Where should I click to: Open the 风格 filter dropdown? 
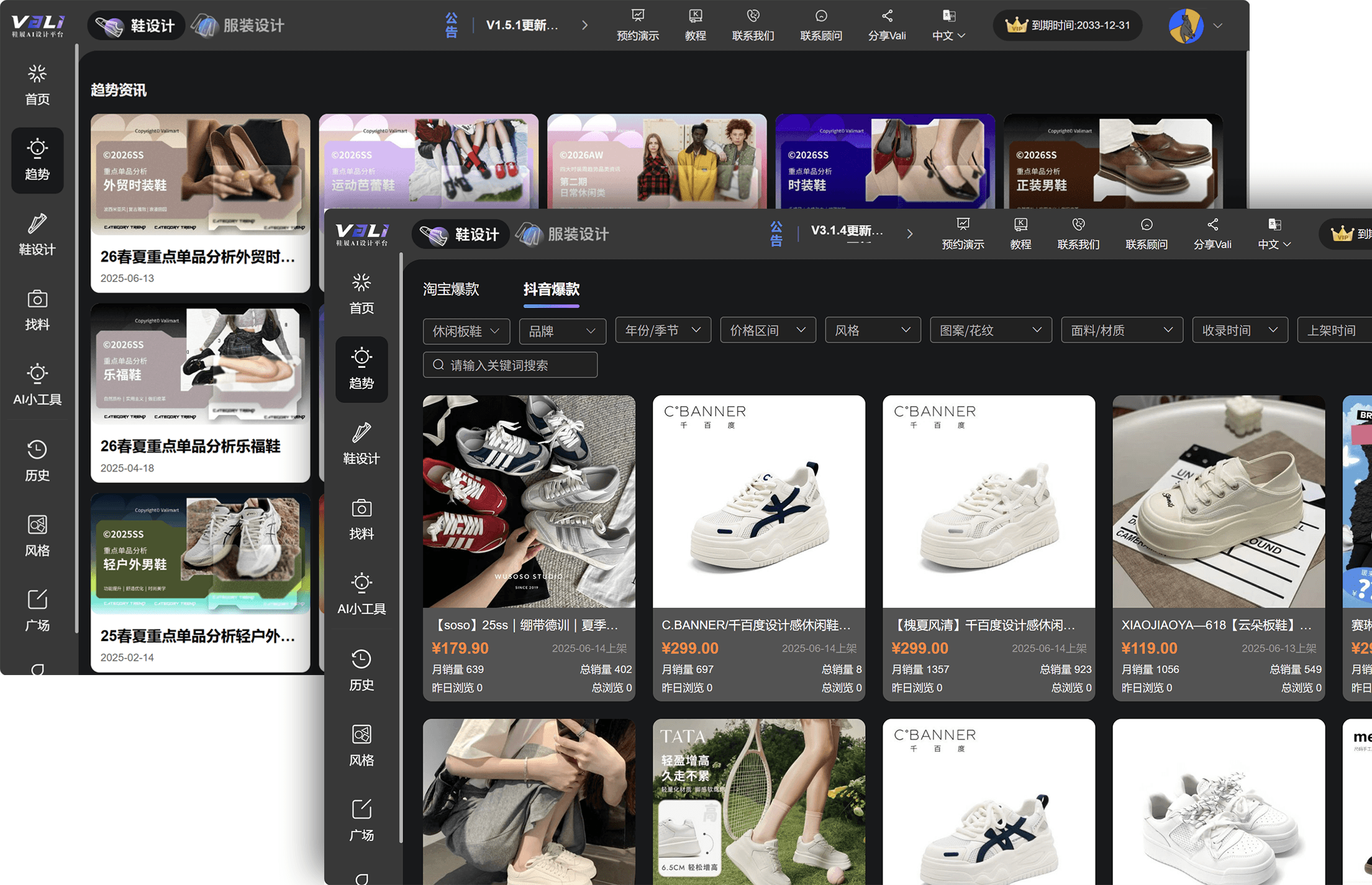tap(873, 330)
